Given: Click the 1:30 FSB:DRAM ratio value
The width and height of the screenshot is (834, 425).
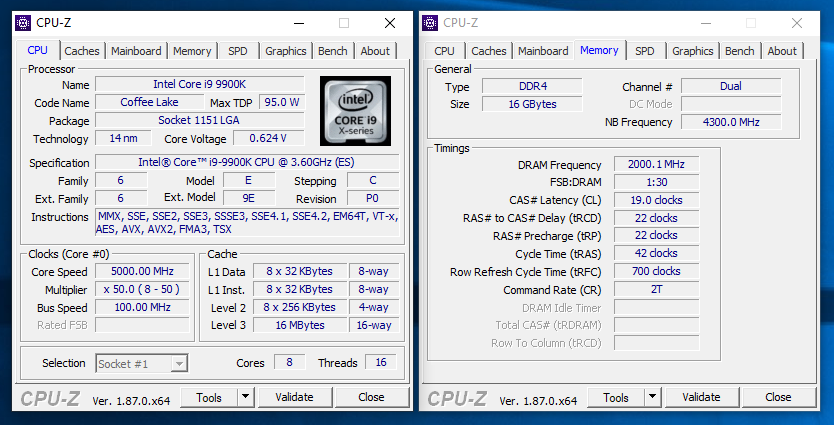Looking at the screenshot, I should click(x=656, y=182).
